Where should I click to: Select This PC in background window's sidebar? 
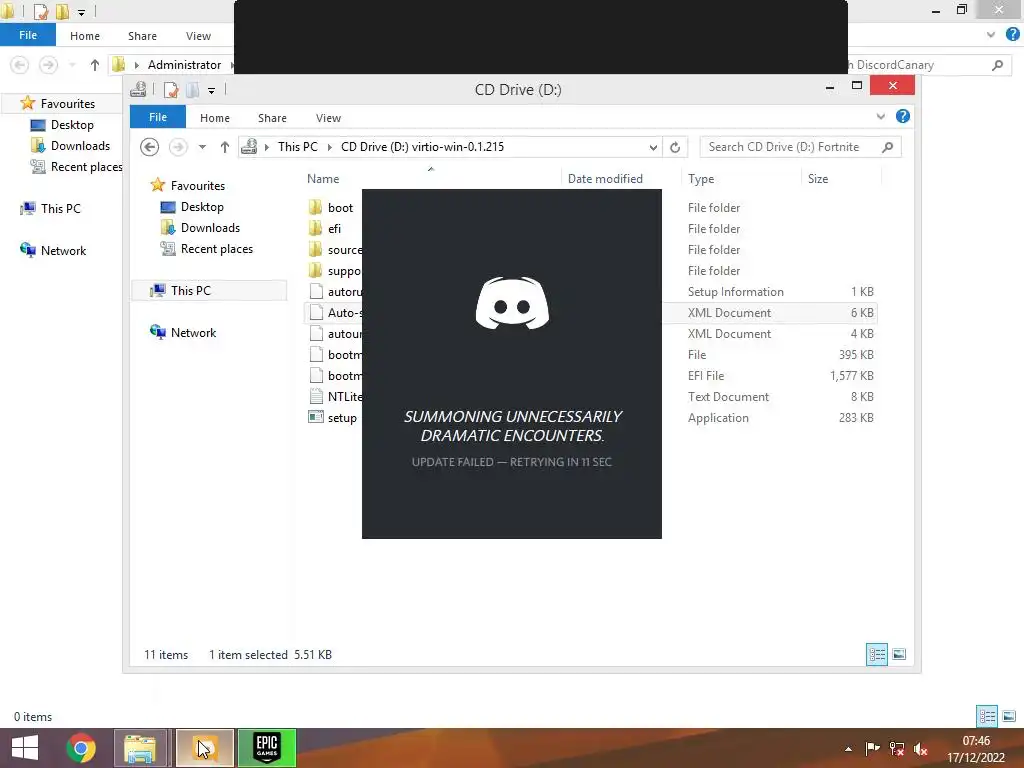click(60, 208)
